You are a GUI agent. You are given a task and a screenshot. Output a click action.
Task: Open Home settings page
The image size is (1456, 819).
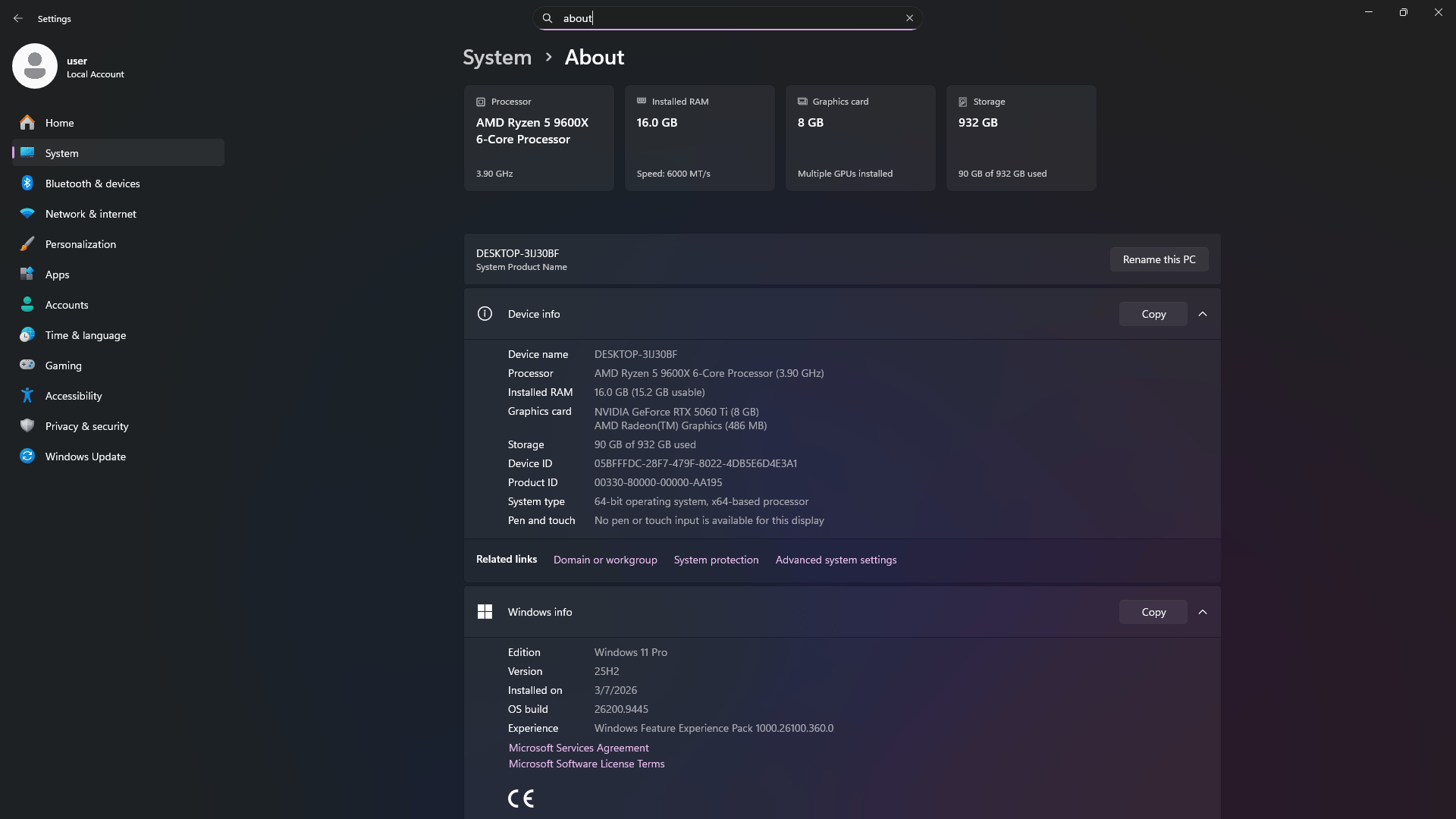(118, 122)
